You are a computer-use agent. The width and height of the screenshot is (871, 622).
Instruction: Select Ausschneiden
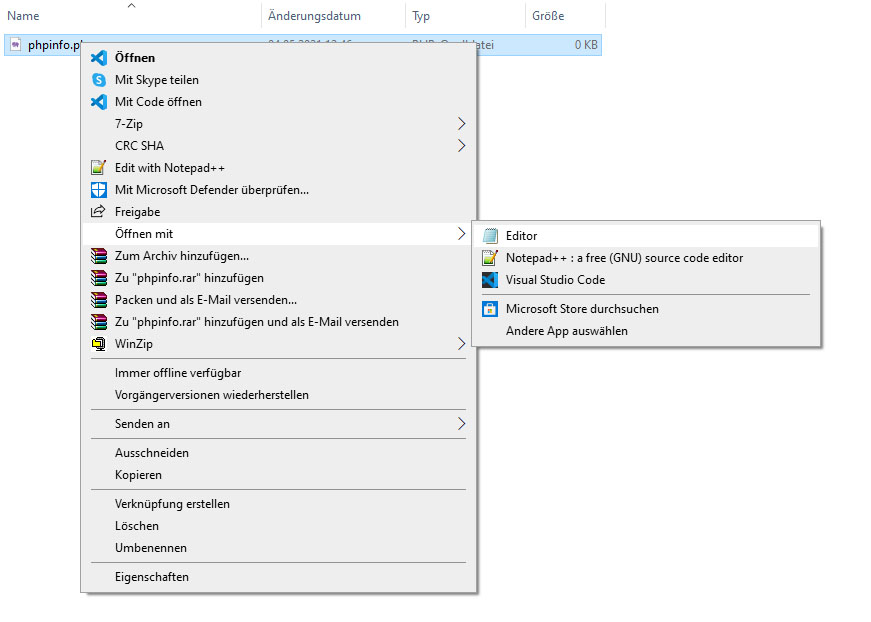coord(278,453)
